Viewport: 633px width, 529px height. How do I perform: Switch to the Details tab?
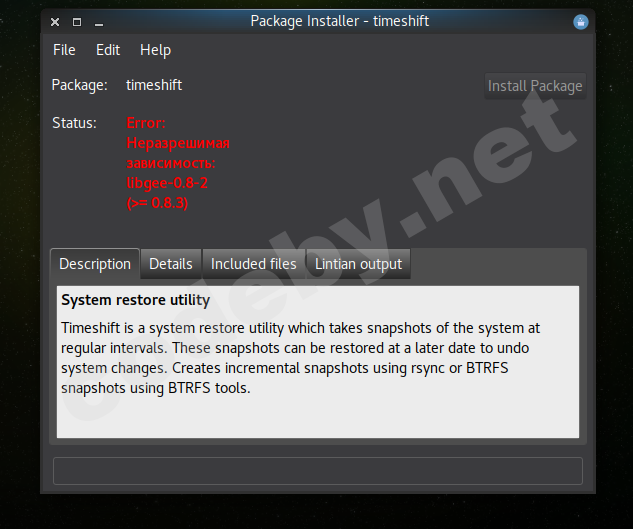171,264
